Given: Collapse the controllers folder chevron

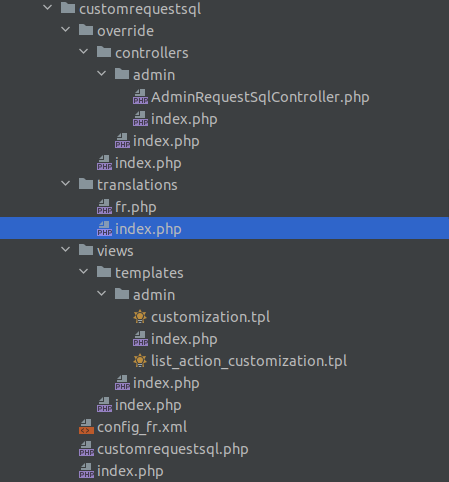Looking at the screenshot, I should tap(84, 51).
